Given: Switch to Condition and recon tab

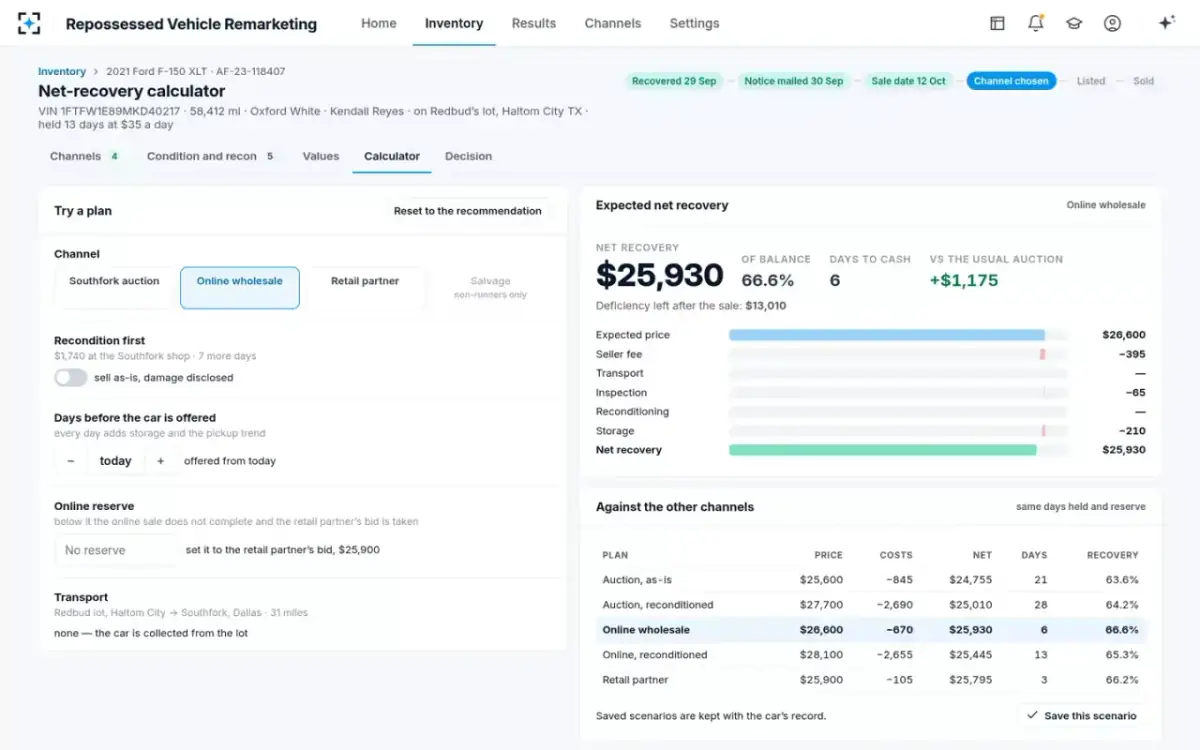Looking at the screenshot, I should (x=210, y=156).
